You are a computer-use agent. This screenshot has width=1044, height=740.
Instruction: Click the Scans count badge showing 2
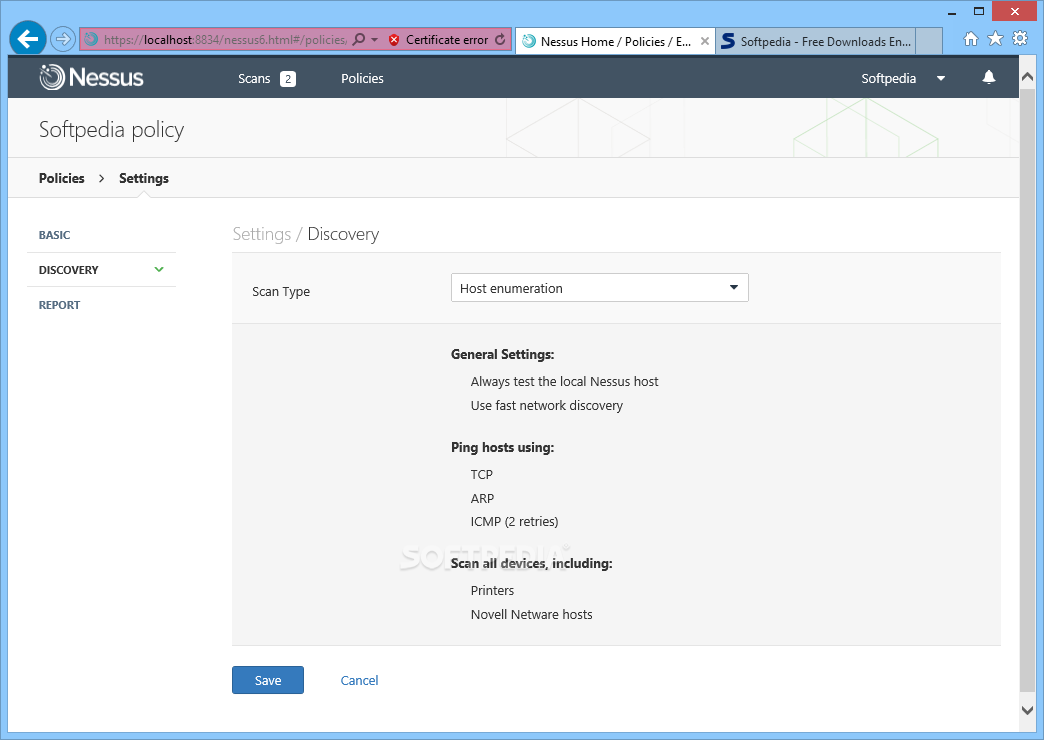(x=288, y=79)
